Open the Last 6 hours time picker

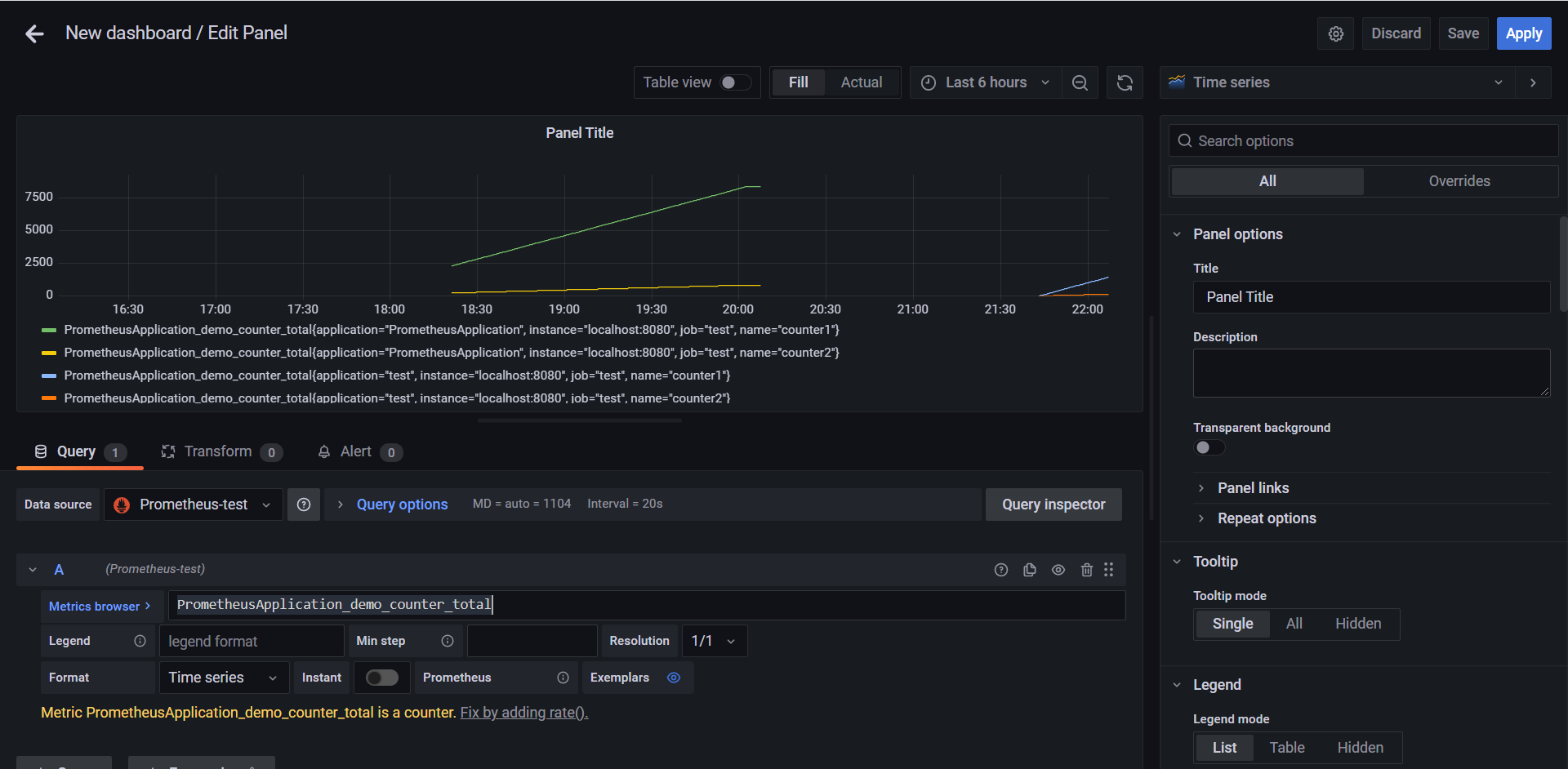coord(986,82)
